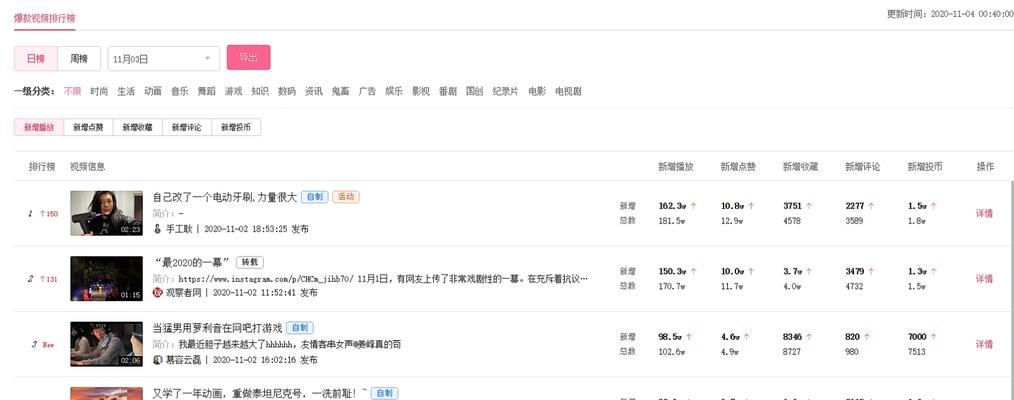This screenshot has height=400, width=1014.
Task: Filter by the 不限 category
Action: point(72,92)
